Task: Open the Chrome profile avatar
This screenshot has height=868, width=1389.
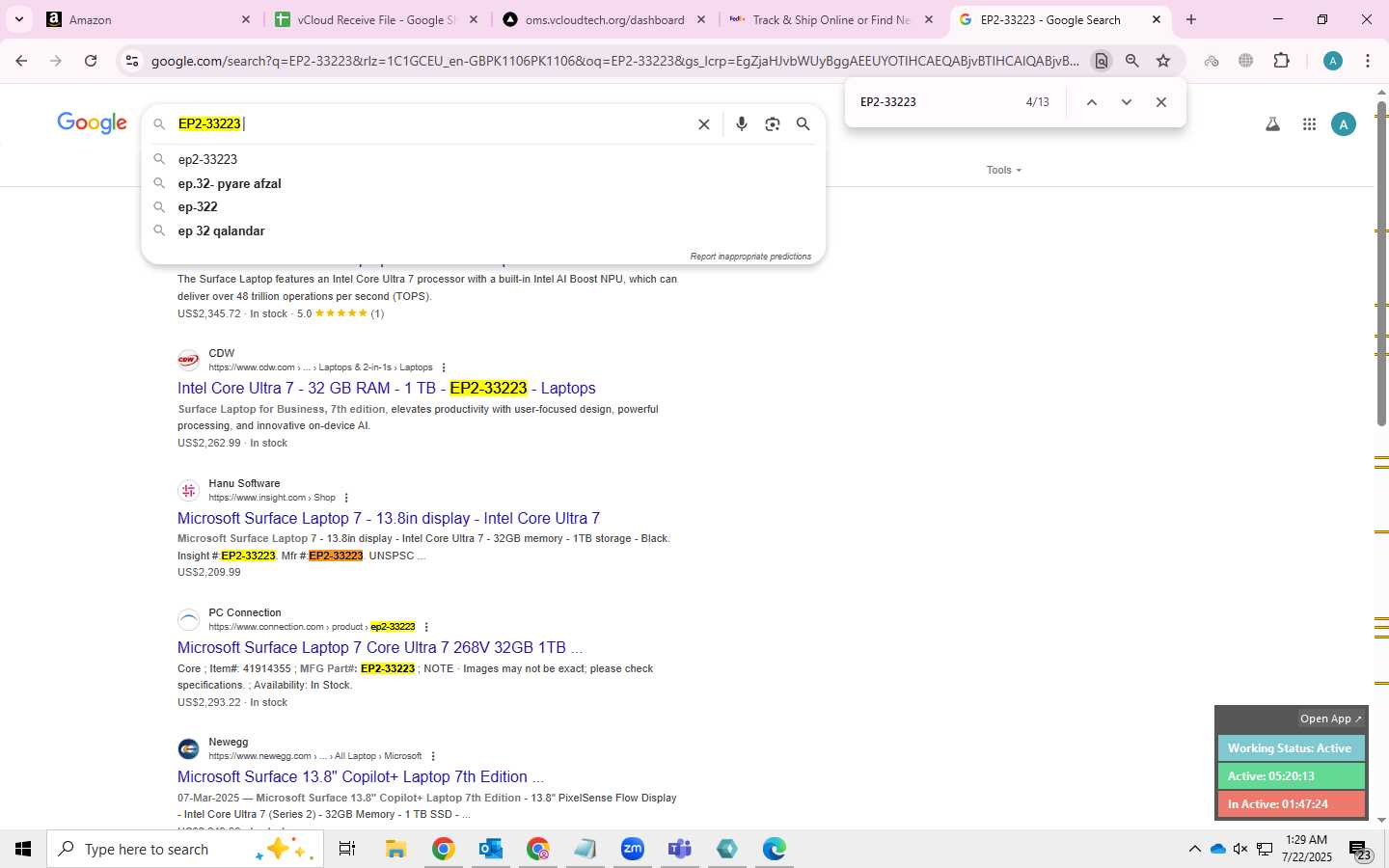Action: click(1333, 61)
